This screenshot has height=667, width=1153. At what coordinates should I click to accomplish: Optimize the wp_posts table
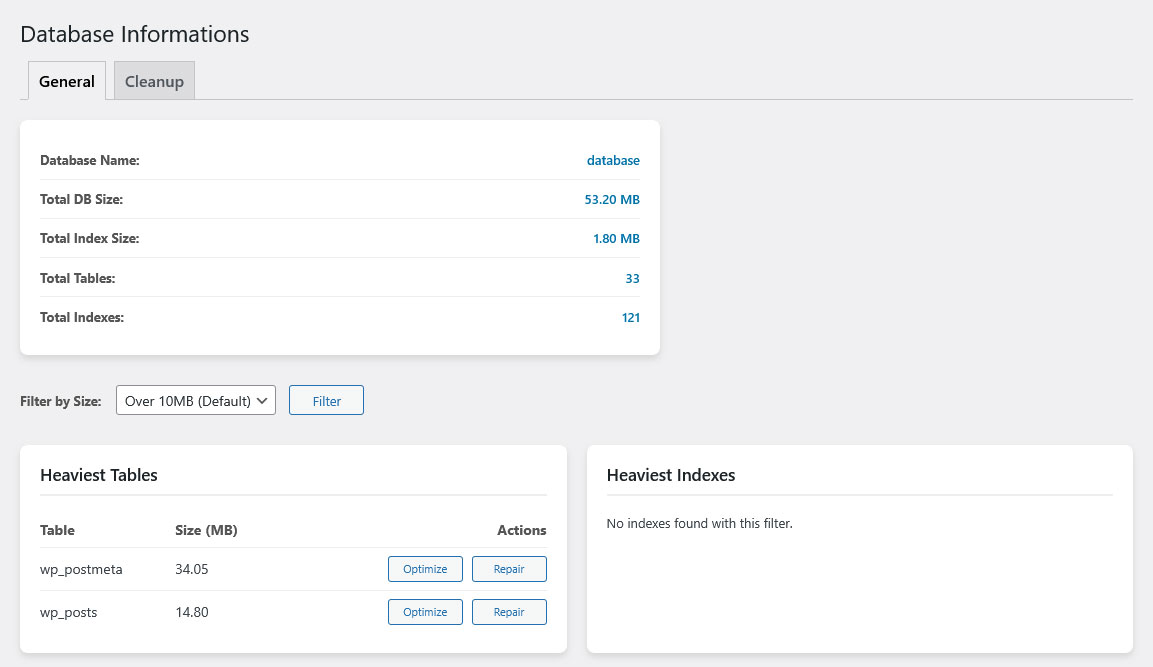(425, 612)
